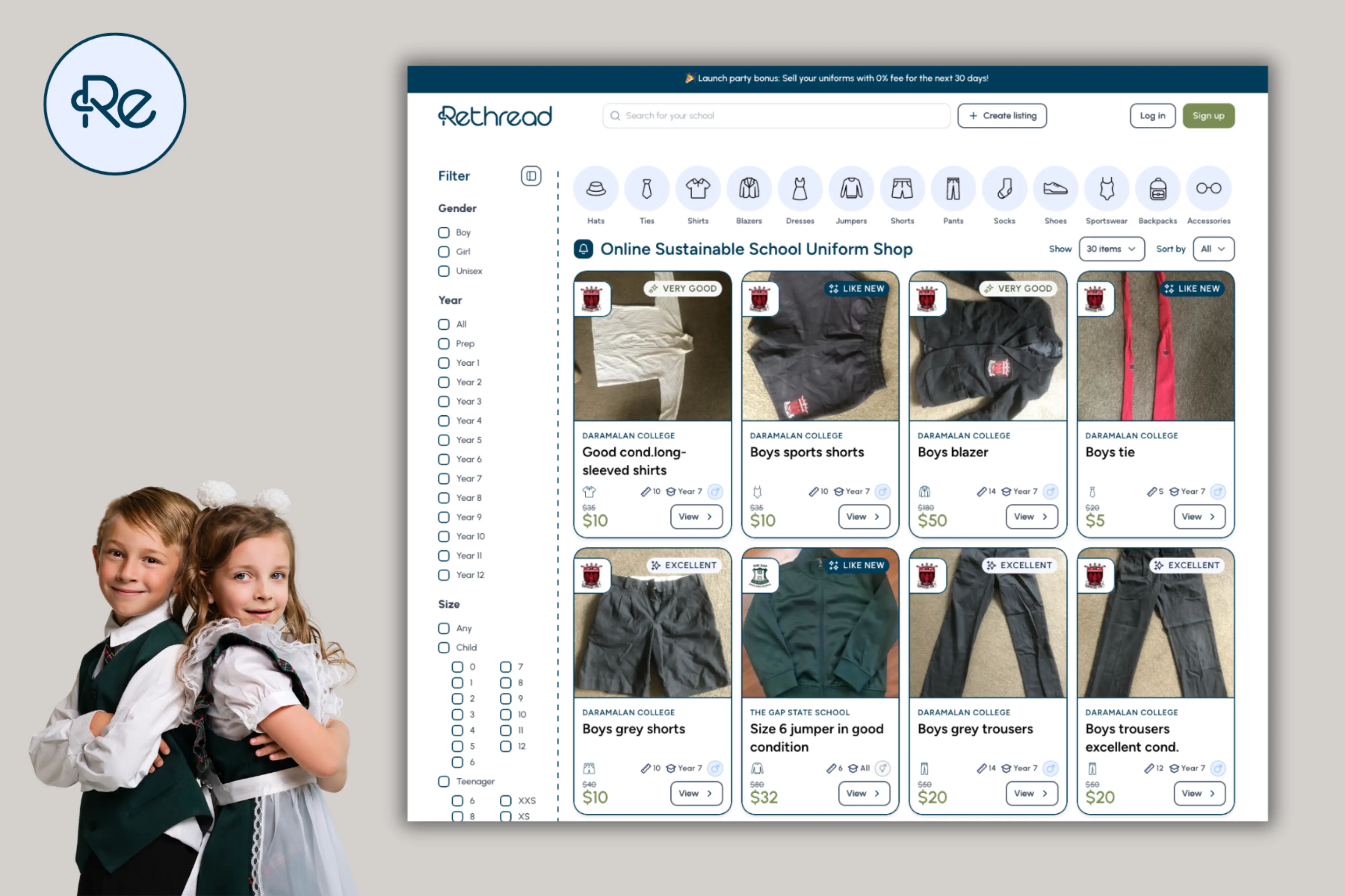
Task: Check the Boy gender filter
Action: pos(444,233)
